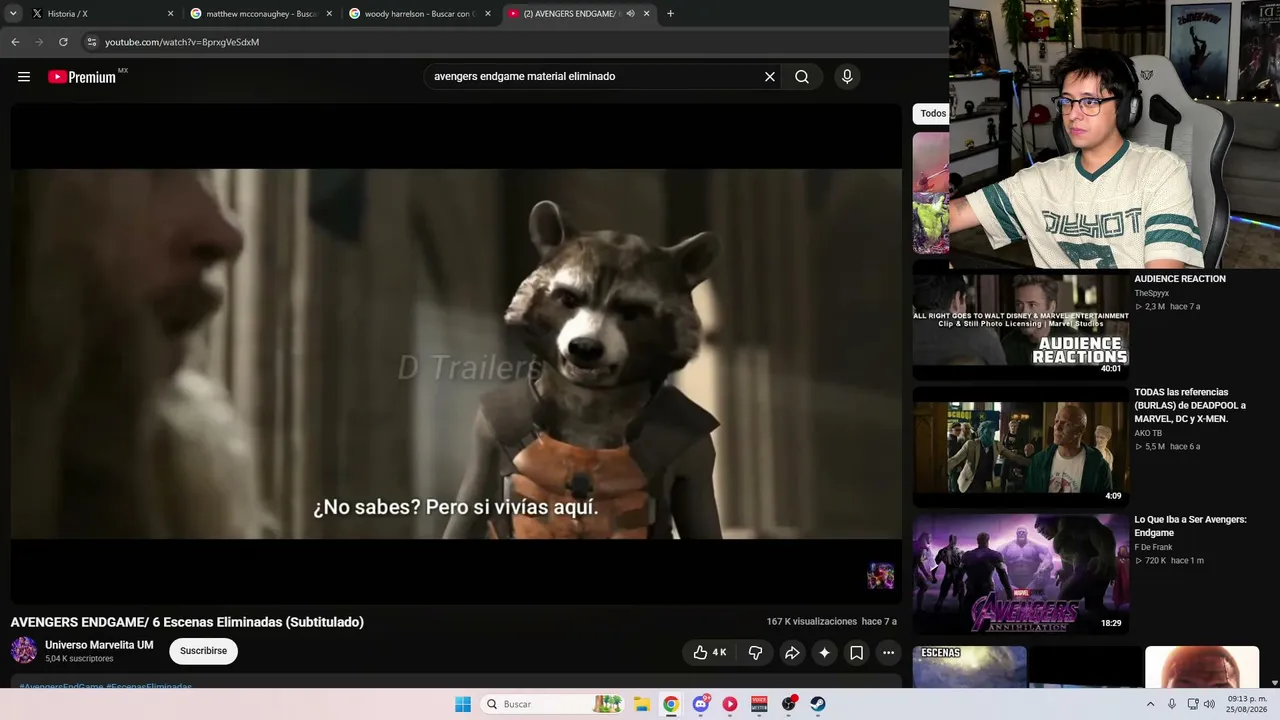Open the network status tray icon
Image resolution: width=1280 pixels, height=720 pixels.
[1193, 704]
